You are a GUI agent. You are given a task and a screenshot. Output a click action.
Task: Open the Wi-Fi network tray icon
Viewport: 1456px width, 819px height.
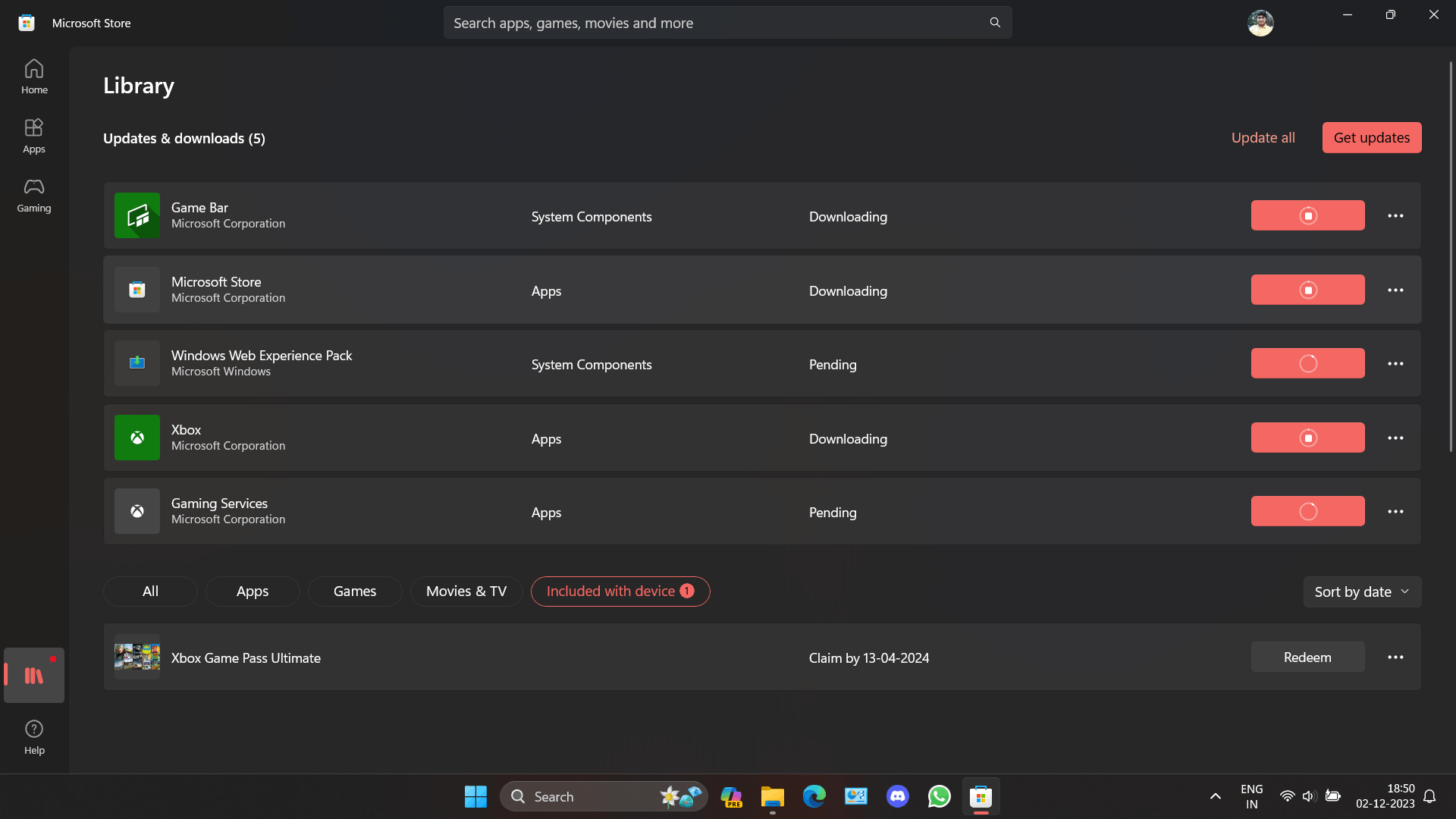click(1287, 796)
